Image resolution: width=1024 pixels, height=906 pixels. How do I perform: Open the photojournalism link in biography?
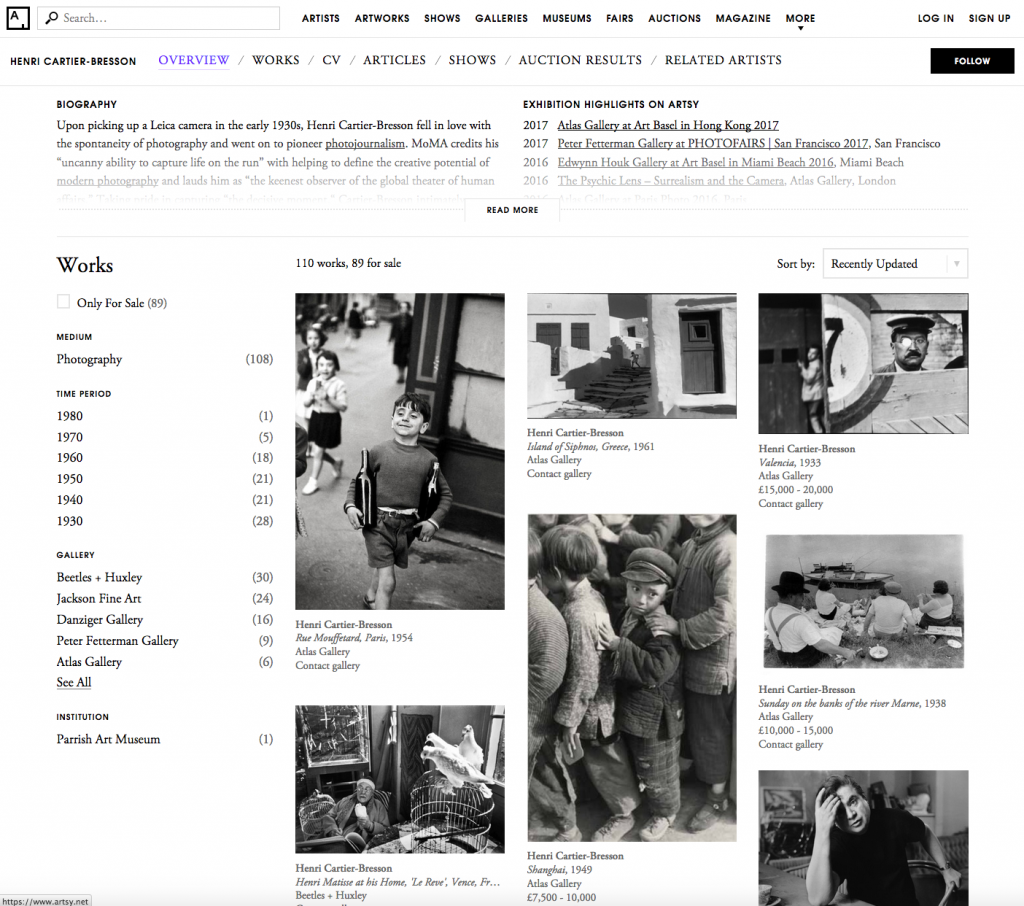pyautogui.click(x=365, y=144)
